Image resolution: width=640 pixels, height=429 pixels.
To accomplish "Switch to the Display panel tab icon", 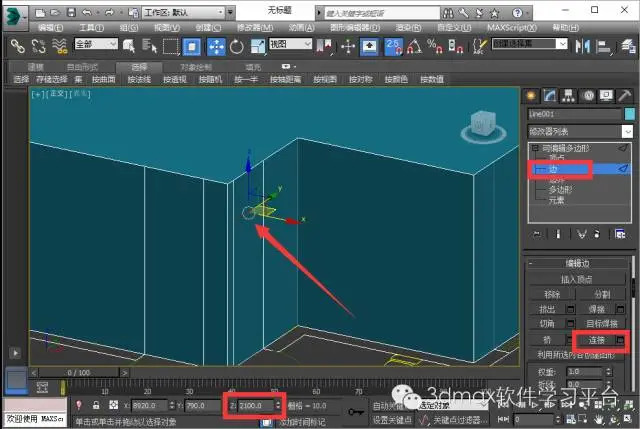I will pos(606,96).
